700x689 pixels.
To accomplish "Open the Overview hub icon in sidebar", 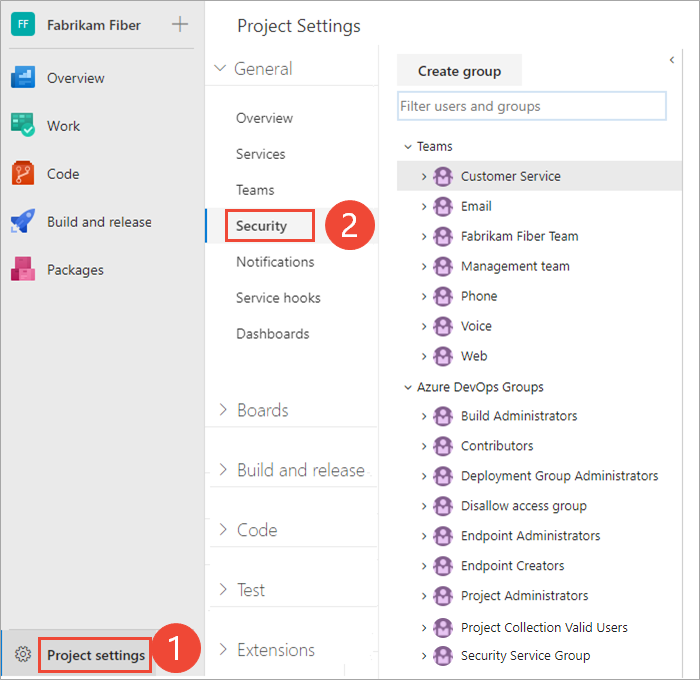I will pos(23,77).
